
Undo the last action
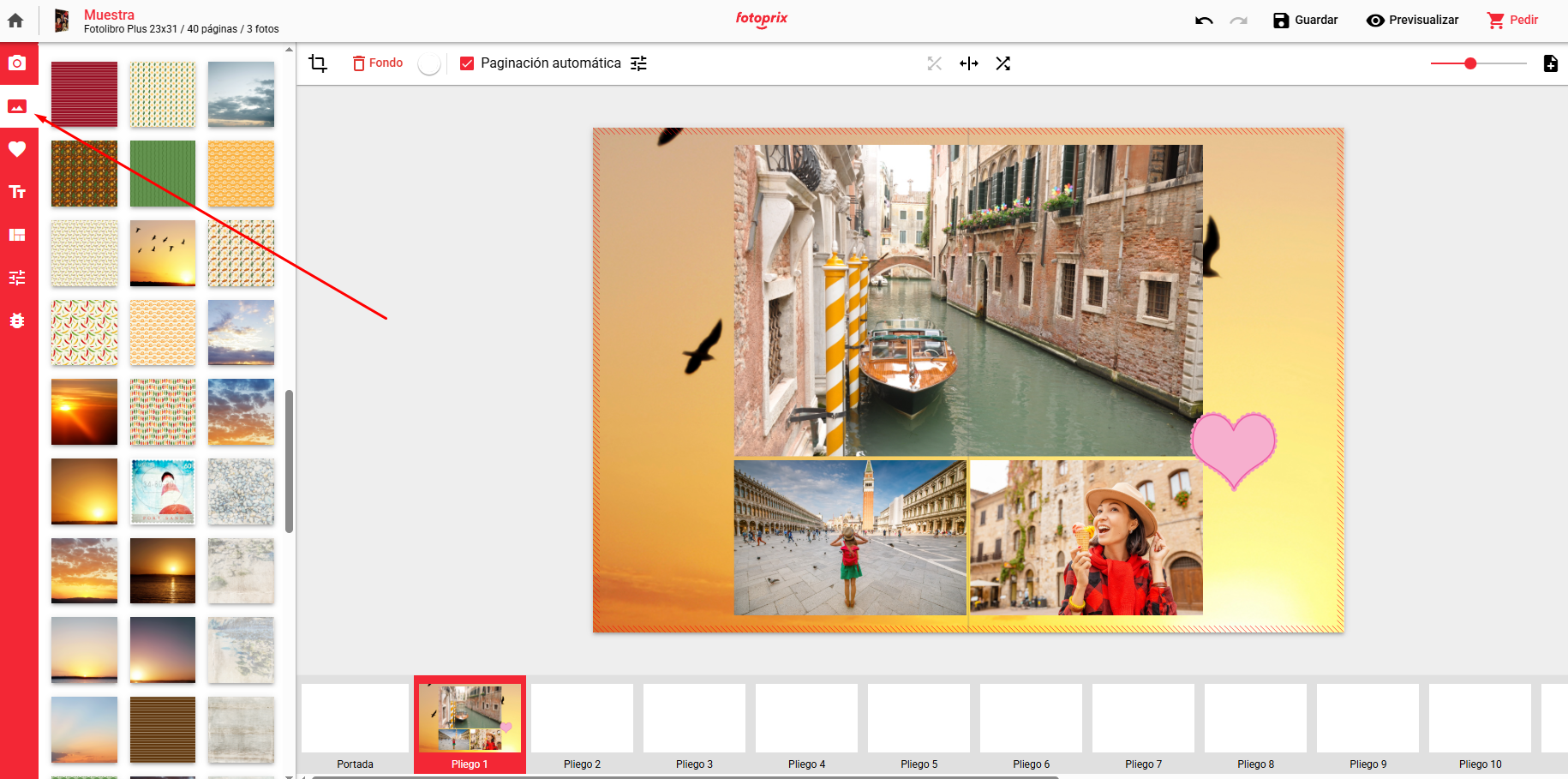1204,21
